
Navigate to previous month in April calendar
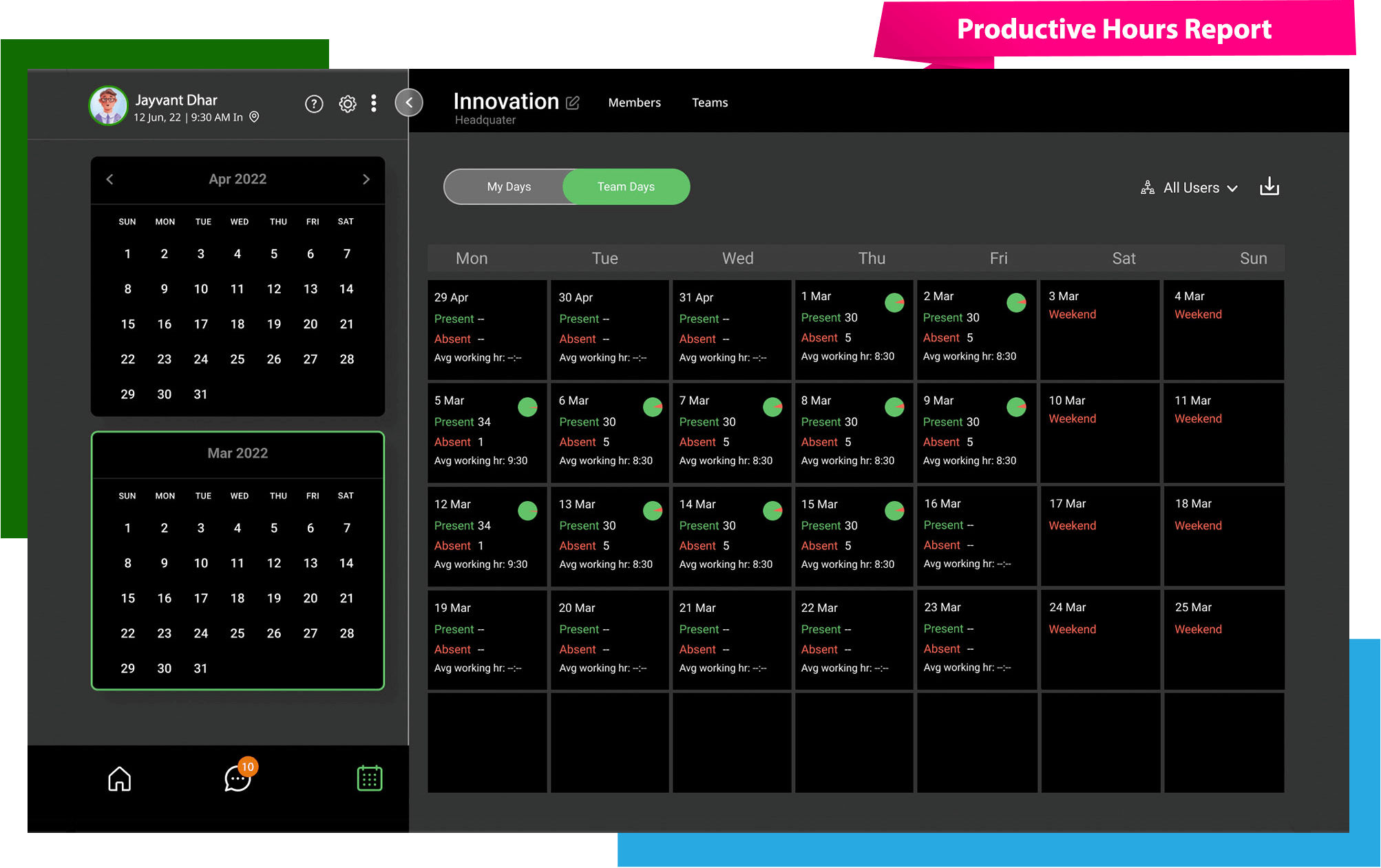pyautogui.click(x=110, y=179)
